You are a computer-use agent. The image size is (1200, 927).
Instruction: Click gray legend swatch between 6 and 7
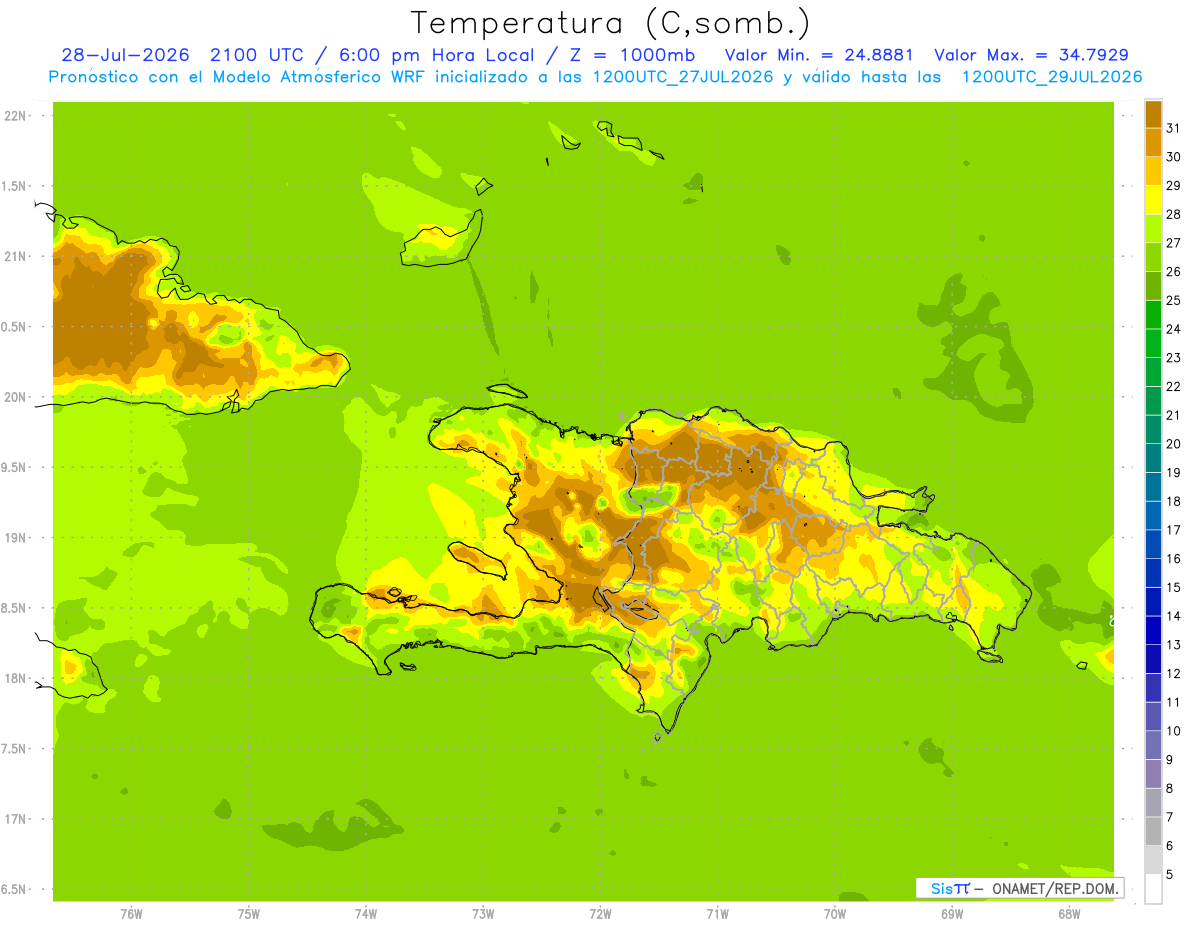coord(1153,831)
